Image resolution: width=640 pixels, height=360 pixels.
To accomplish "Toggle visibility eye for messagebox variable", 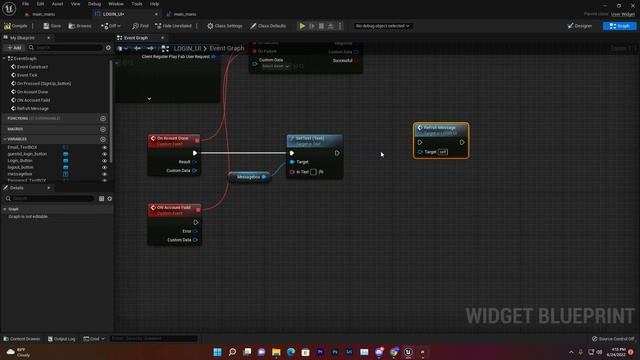I will tap(104, 174).
